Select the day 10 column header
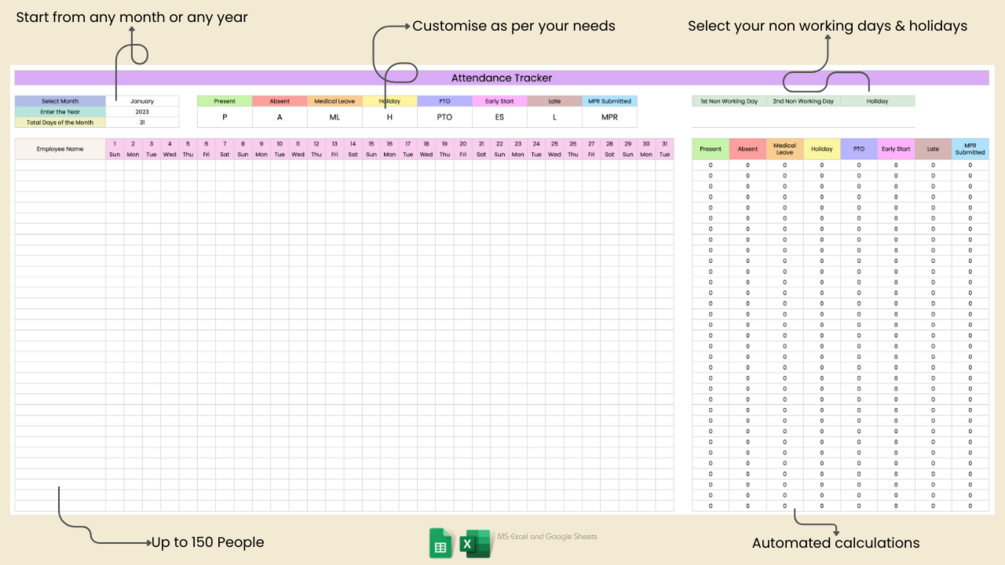This screenshot has height=565, width=1005. (279, 149)
